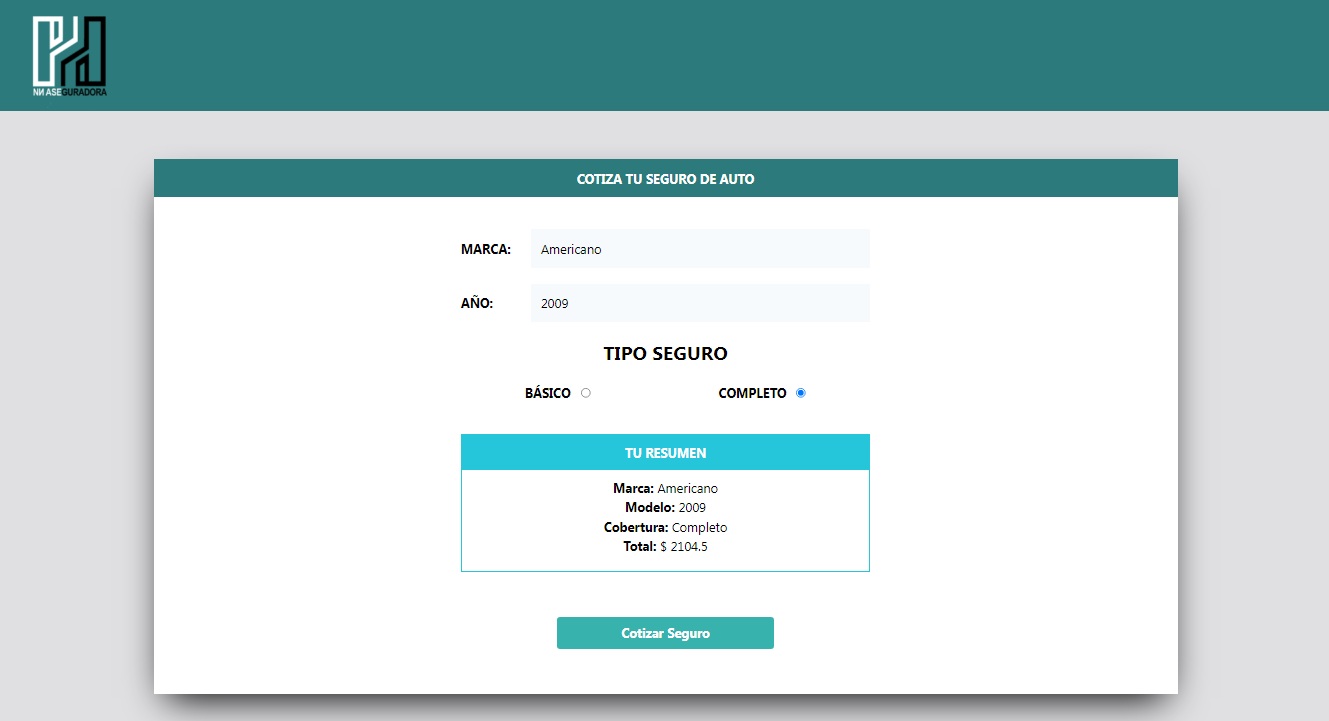The height and width of the screenshot is (721, 1329).
Task: Click the Cobertura: Completo summary line
Action: 665,527
